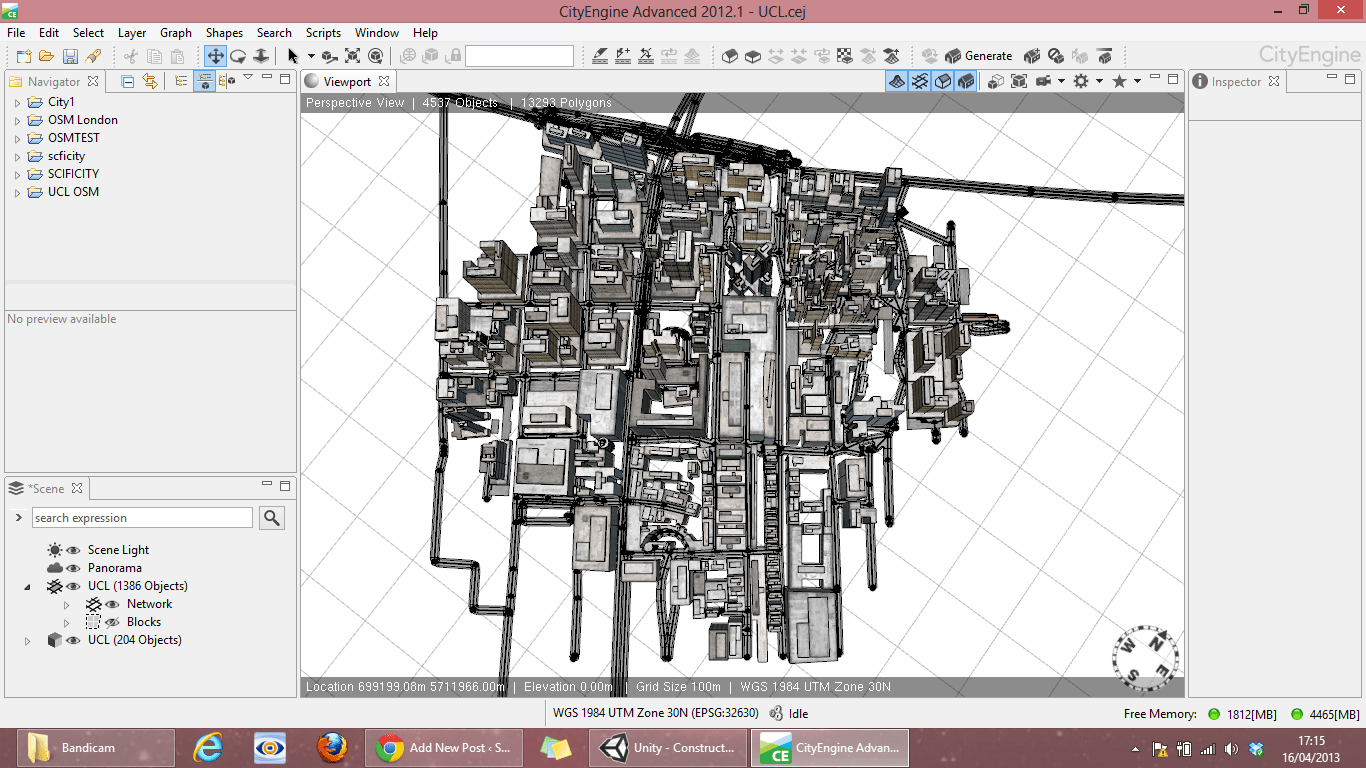Viewport: 1366px width, 768px height.
Task: Pick the Selection arrow tool
Action: pos(293,56)
